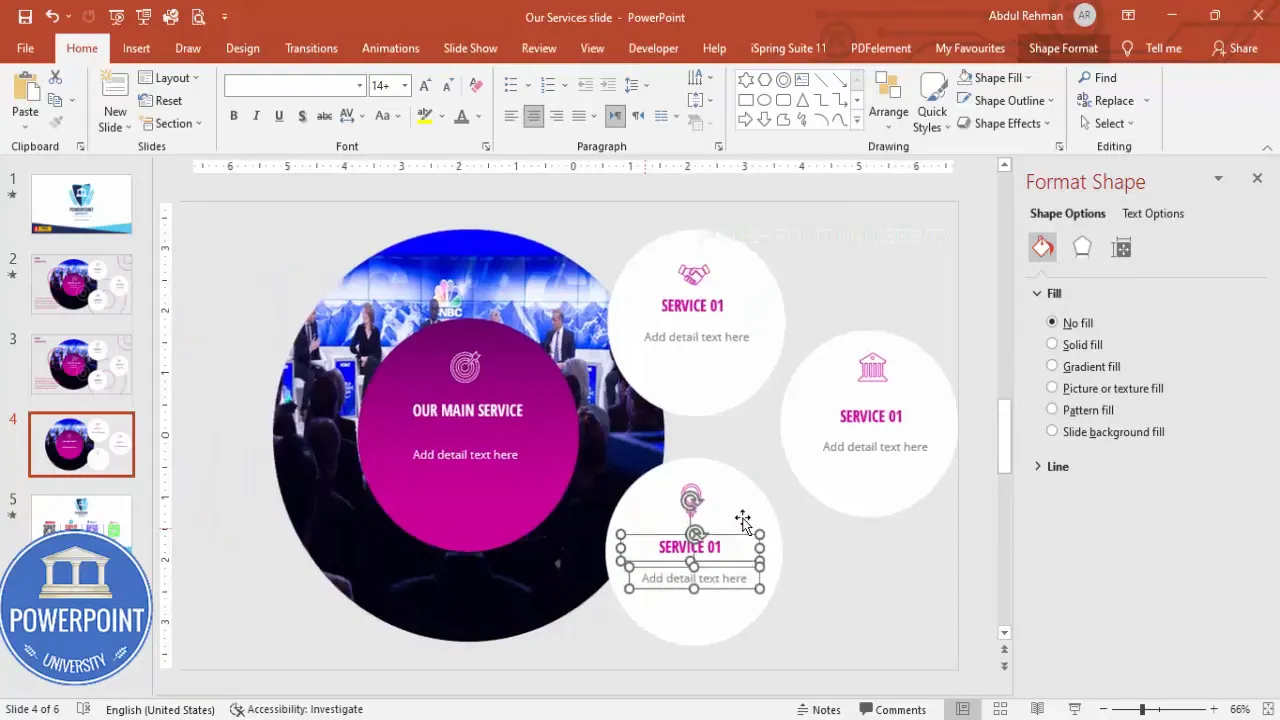Image resolution: width=1280 pixels, height=720 pixels.
Task: Center align the text
Action: [x=534, y=116]
